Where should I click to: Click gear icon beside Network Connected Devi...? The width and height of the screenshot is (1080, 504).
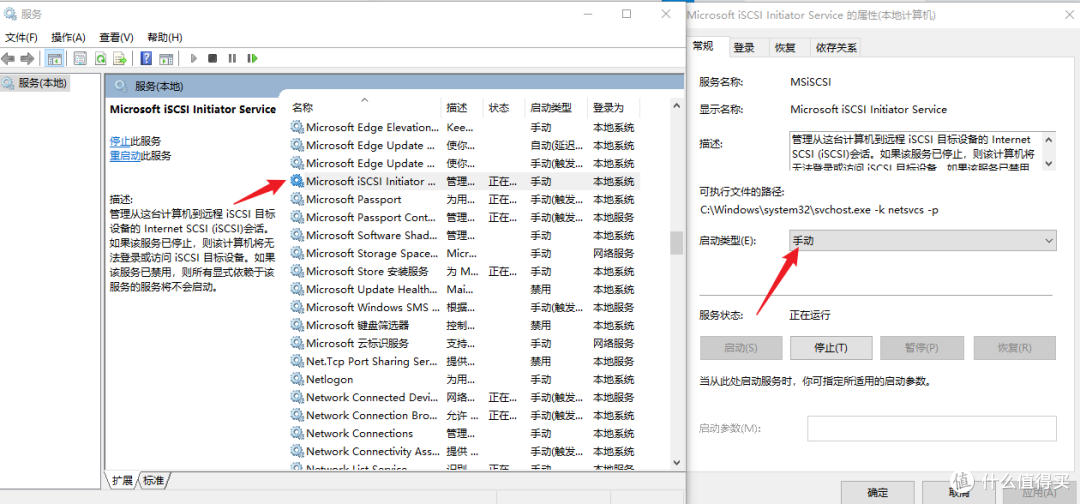[297, 397]
